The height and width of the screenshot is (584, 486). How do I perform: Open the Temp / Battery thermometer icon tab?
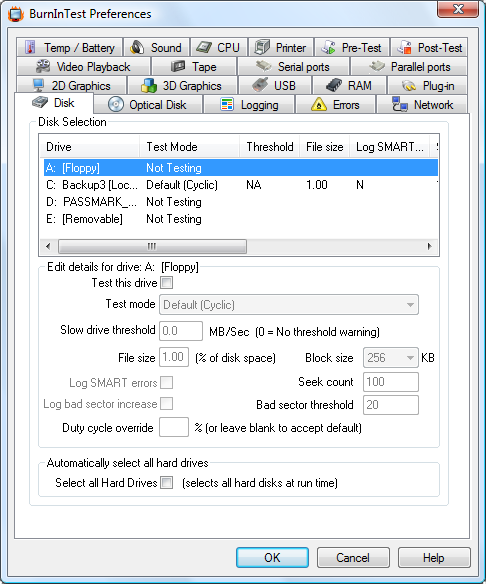pyautogui.click(x=31, y=48)
